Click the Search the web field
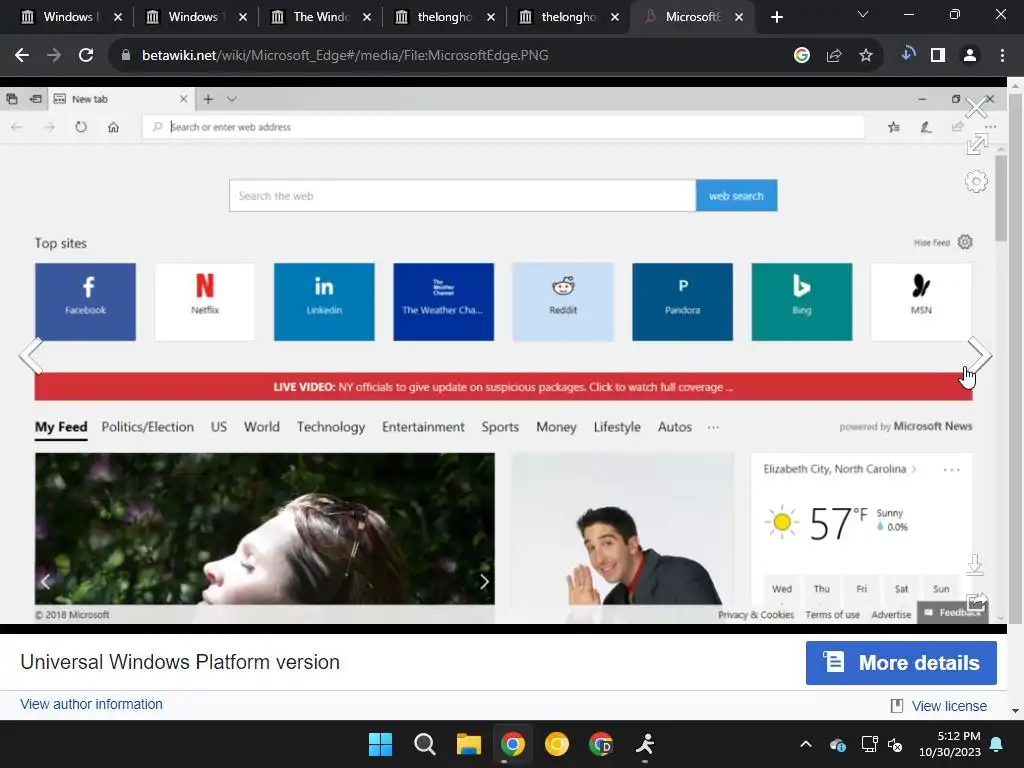Image resolution: width=1024 pixels, height=768 pixels. point(462,196)
